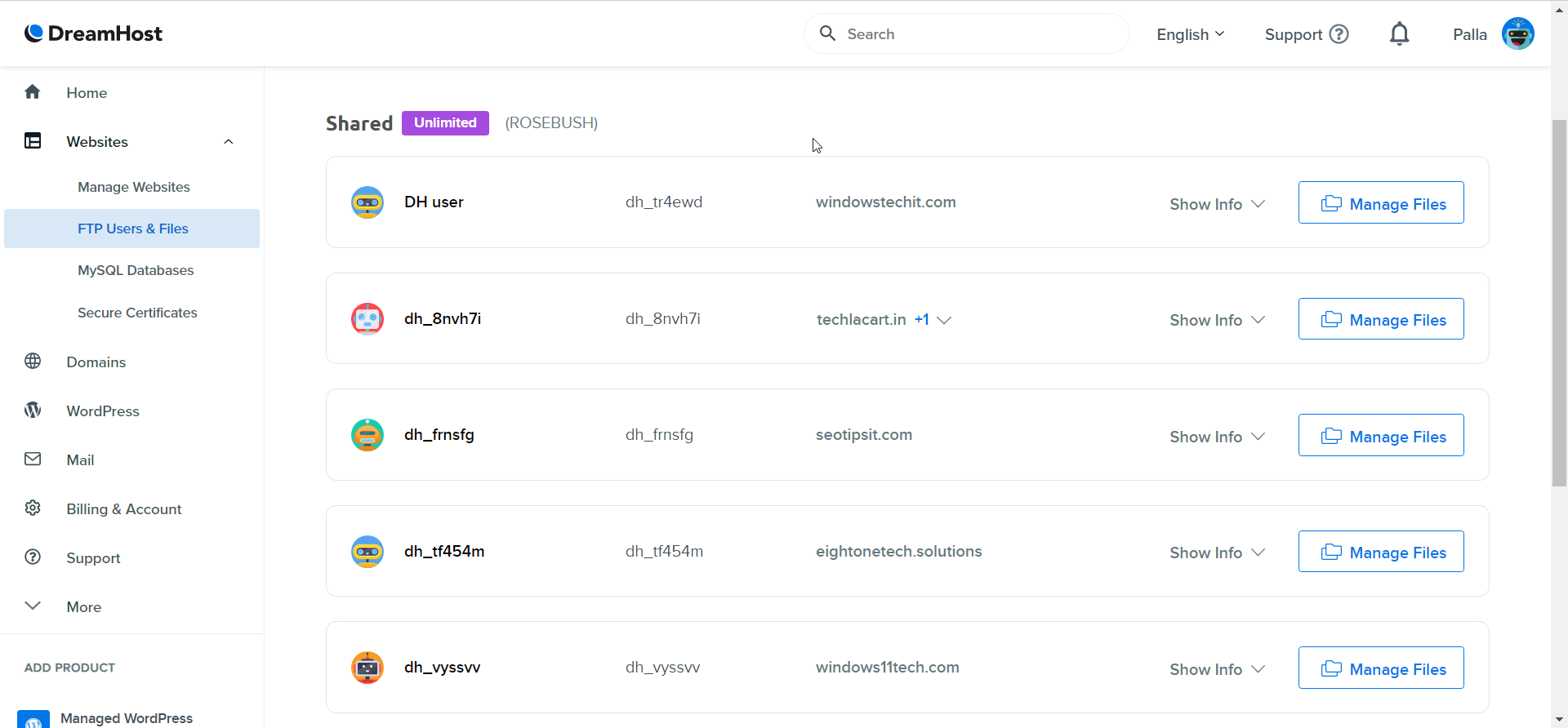This screenshot has height=728, width=1568.
Task: Open the English language dropdown
Action: tap(1190, 34)
